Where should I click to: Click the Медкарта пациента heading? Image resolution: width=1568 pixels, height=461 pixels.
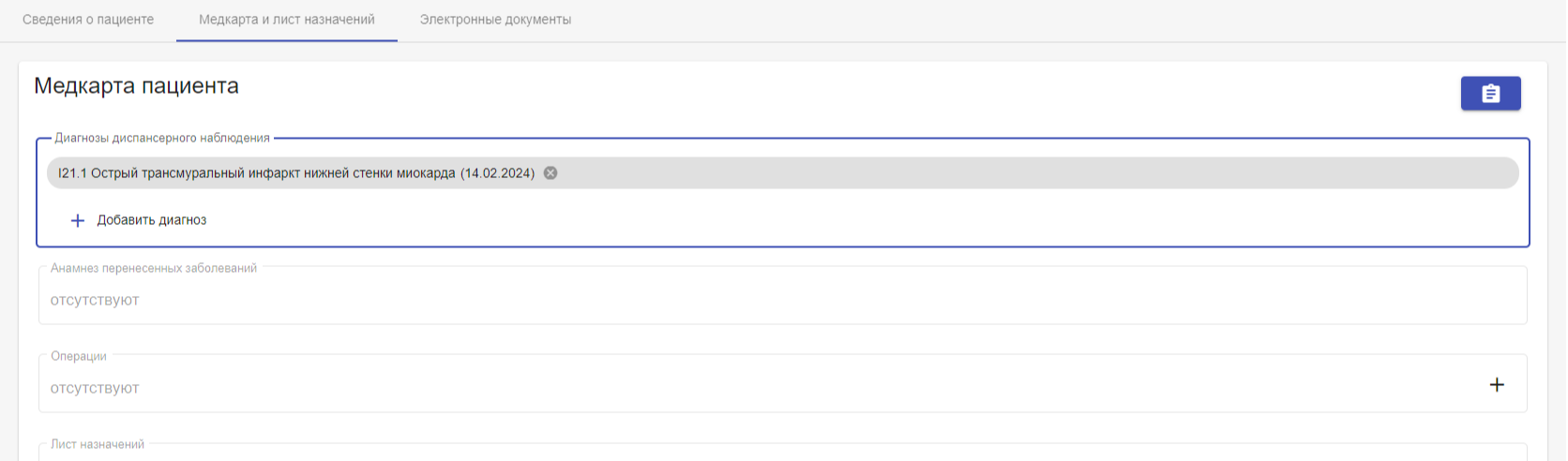click(x=137, y=86)
